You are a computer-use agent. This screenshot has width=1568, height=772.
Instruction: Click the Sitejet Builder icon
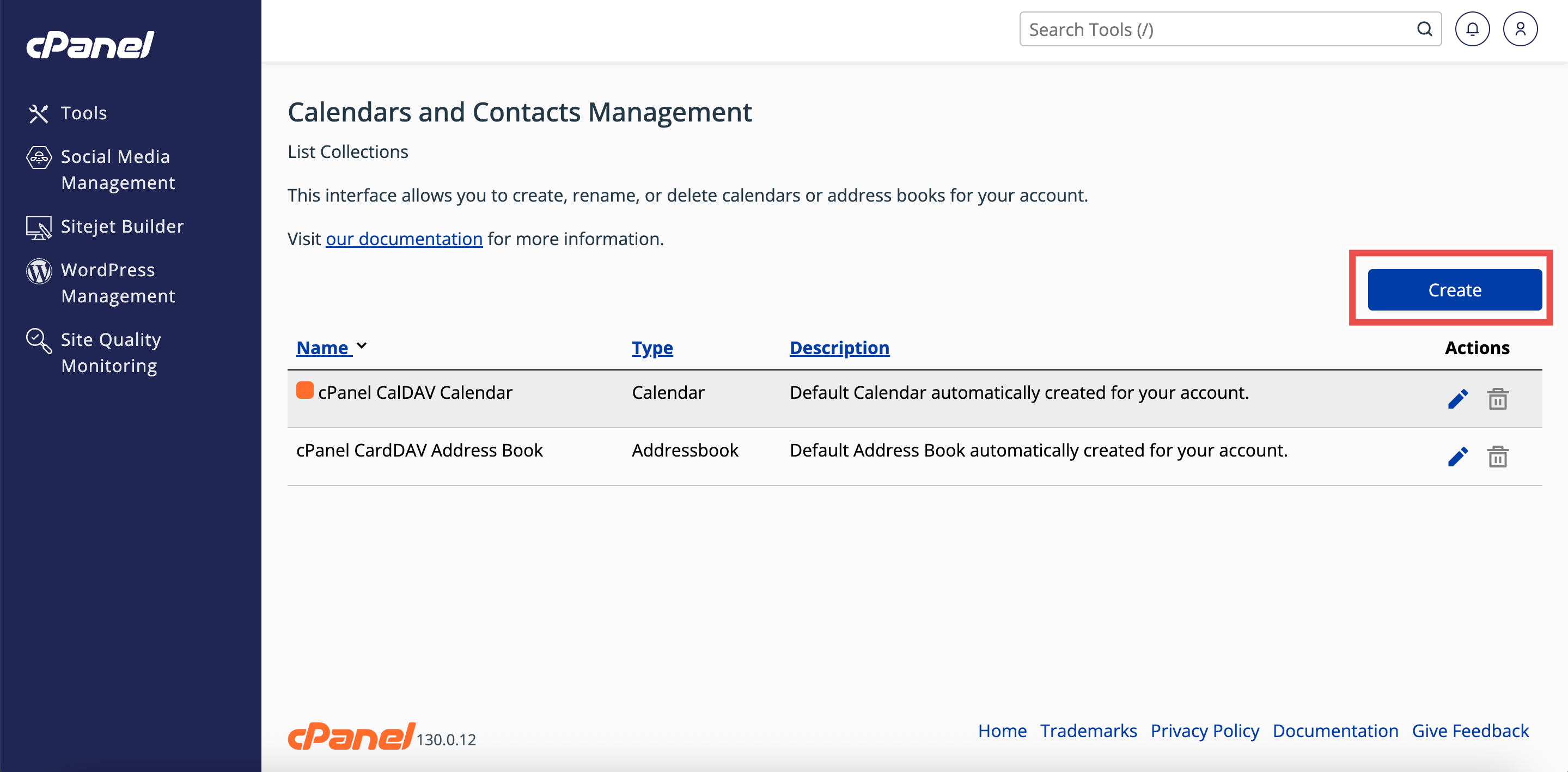pyautogui.click(x=38, y=227)
